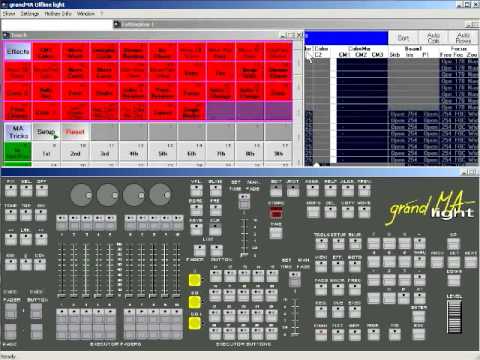Screen dimensions: 480x360
Task: Click executor fader 10 handle
Action: click(x=177, y=295)
